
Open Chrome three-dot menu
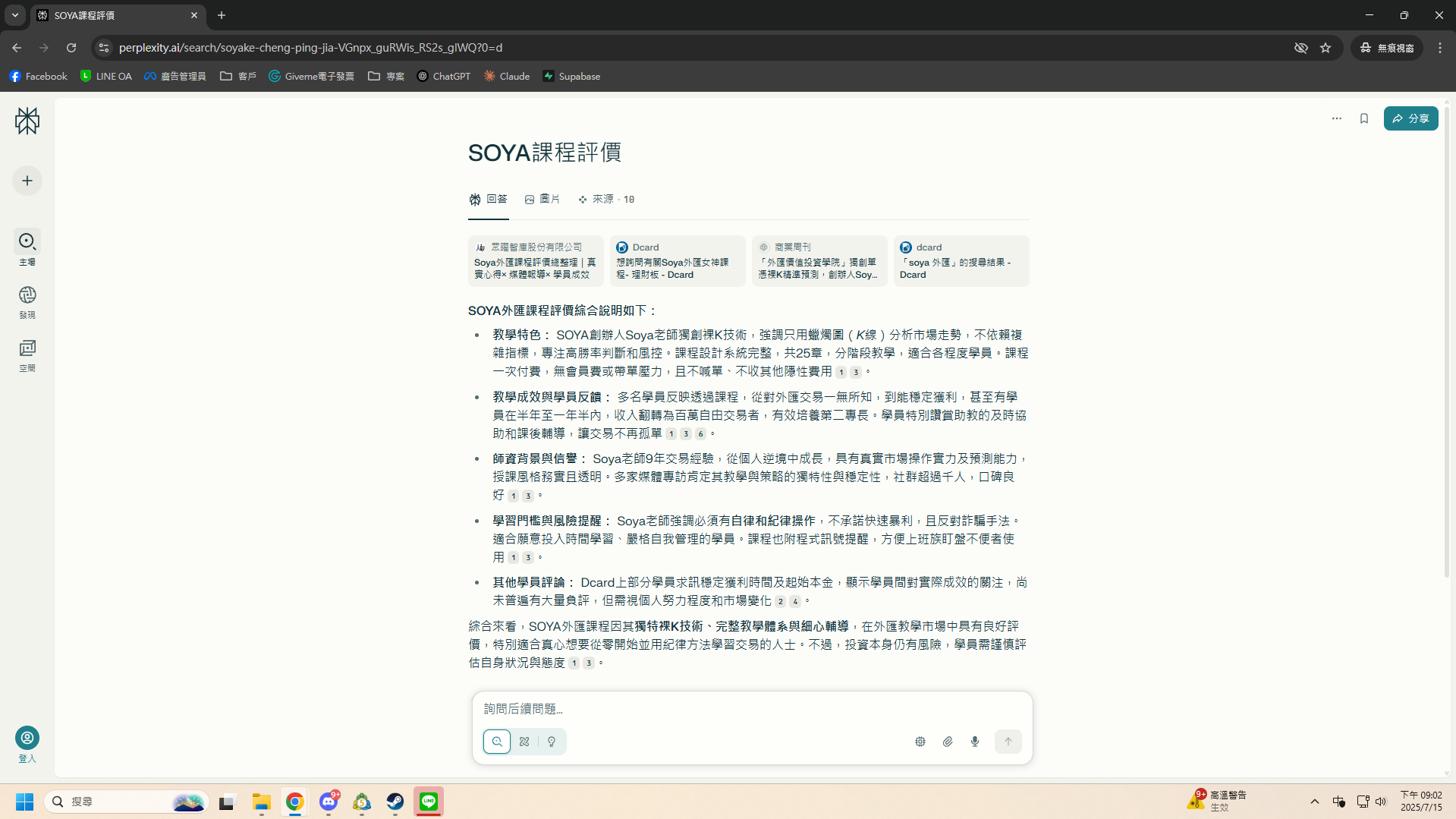point(1440,48)
